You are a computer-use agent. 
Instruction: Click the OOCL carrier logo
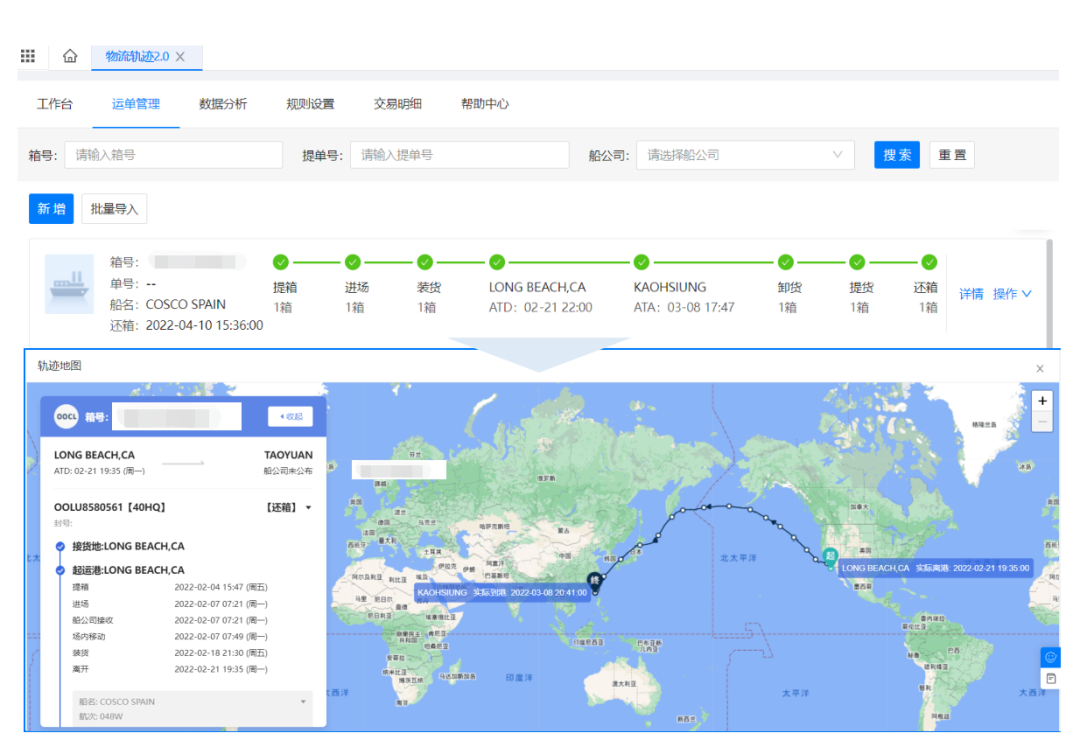66,416
